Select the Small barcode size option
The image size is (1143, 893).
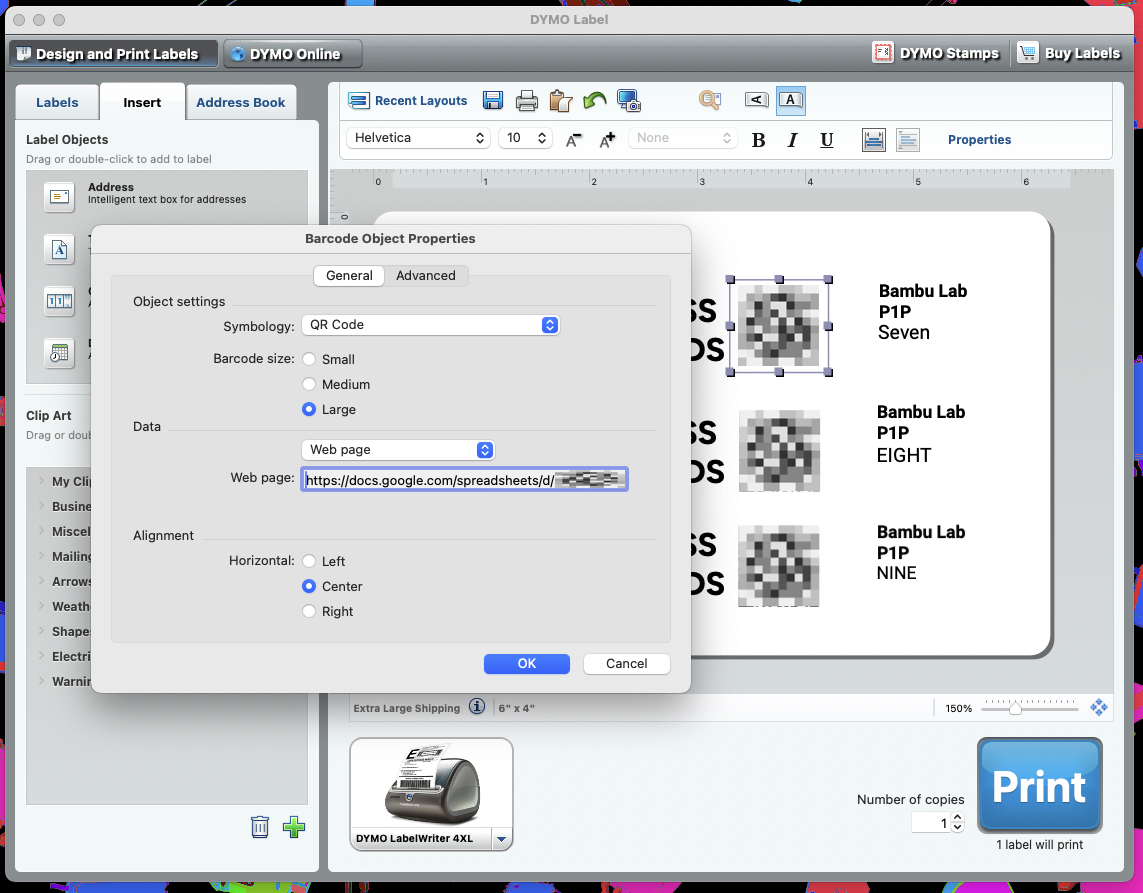[310, 359]
